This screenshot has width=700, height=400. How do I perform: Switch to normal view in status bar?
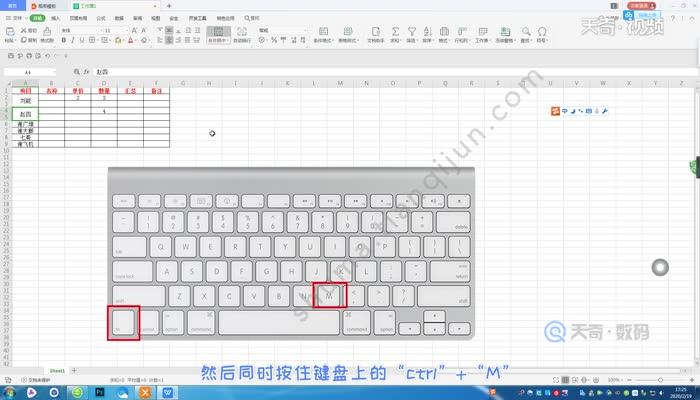point(565,380)
